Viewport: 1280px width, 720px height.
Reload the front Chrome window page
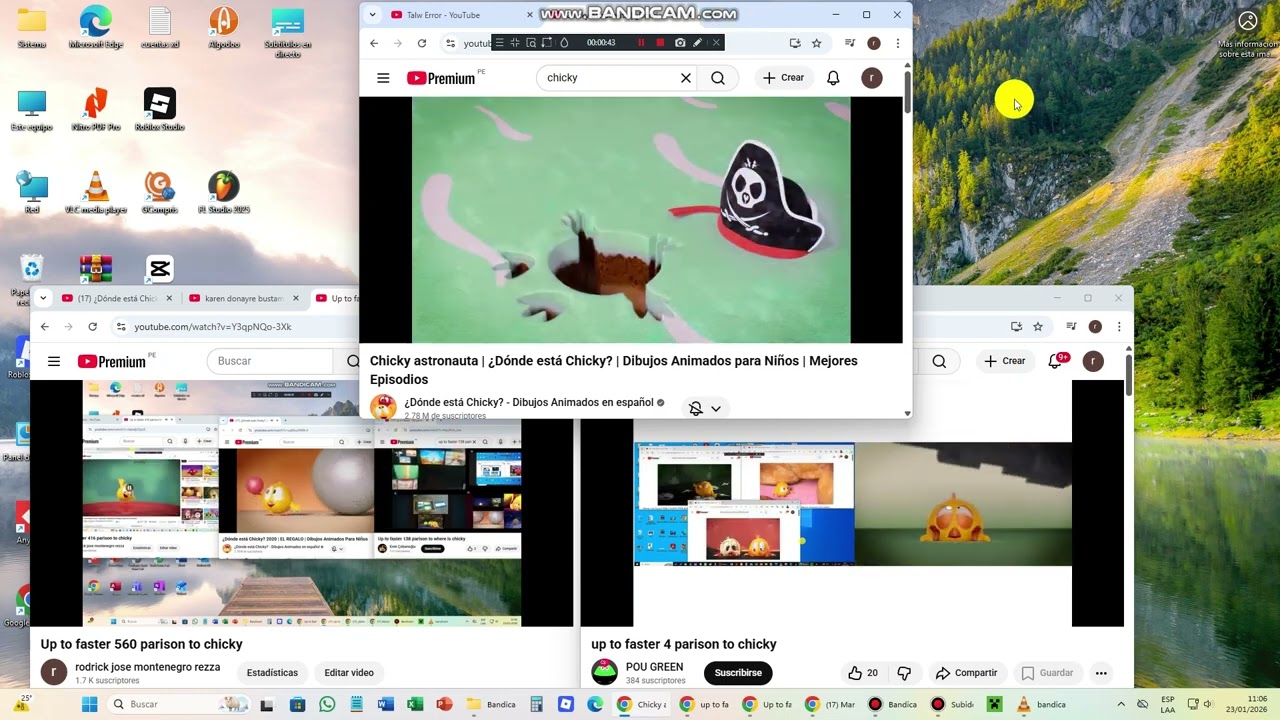pos(422,43)
